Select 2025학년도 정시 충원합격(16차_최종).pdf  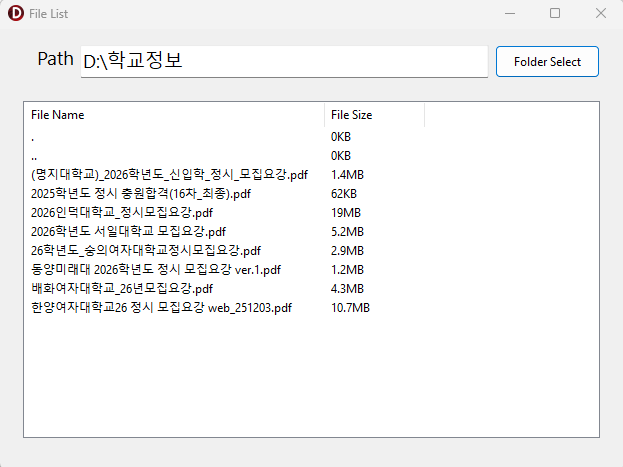(x=141, y=194)
